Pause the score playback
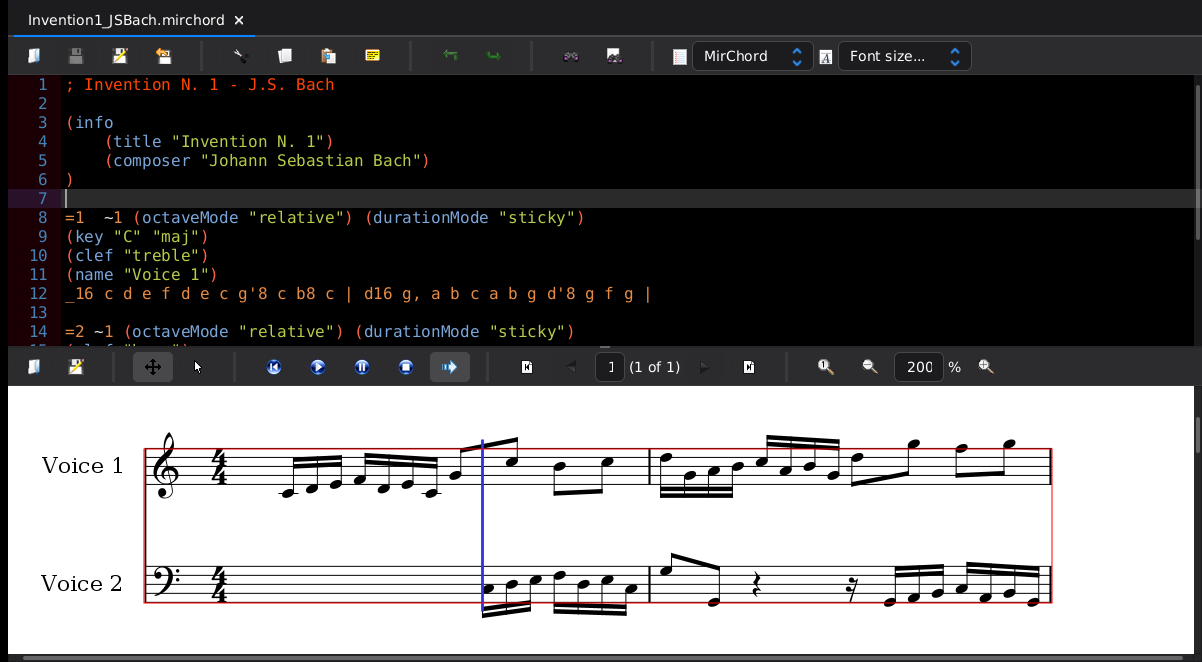 point(362,367)
